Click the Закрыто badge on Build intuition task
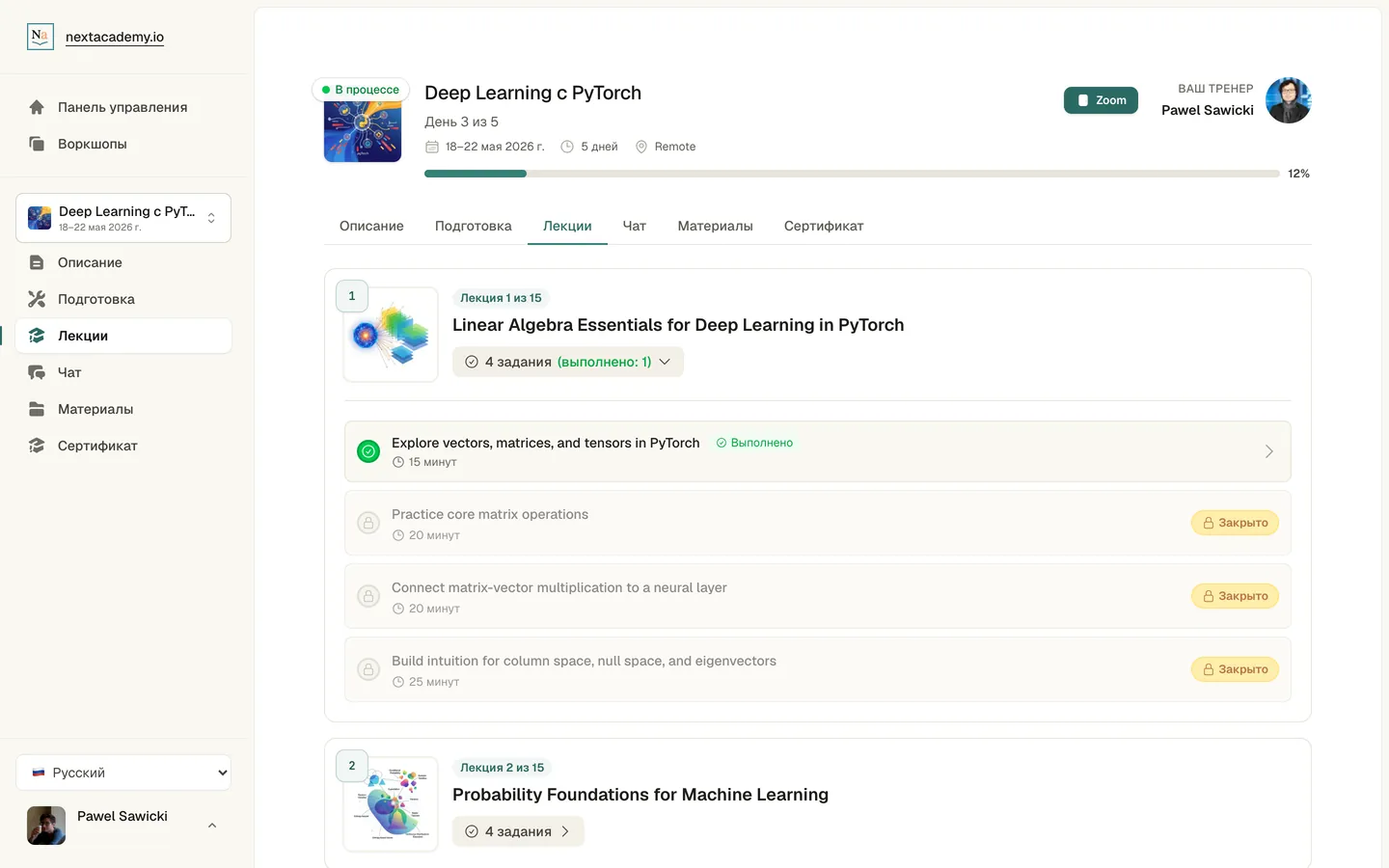Screen dimensions: 1389x868 [x=1235, y=669]
